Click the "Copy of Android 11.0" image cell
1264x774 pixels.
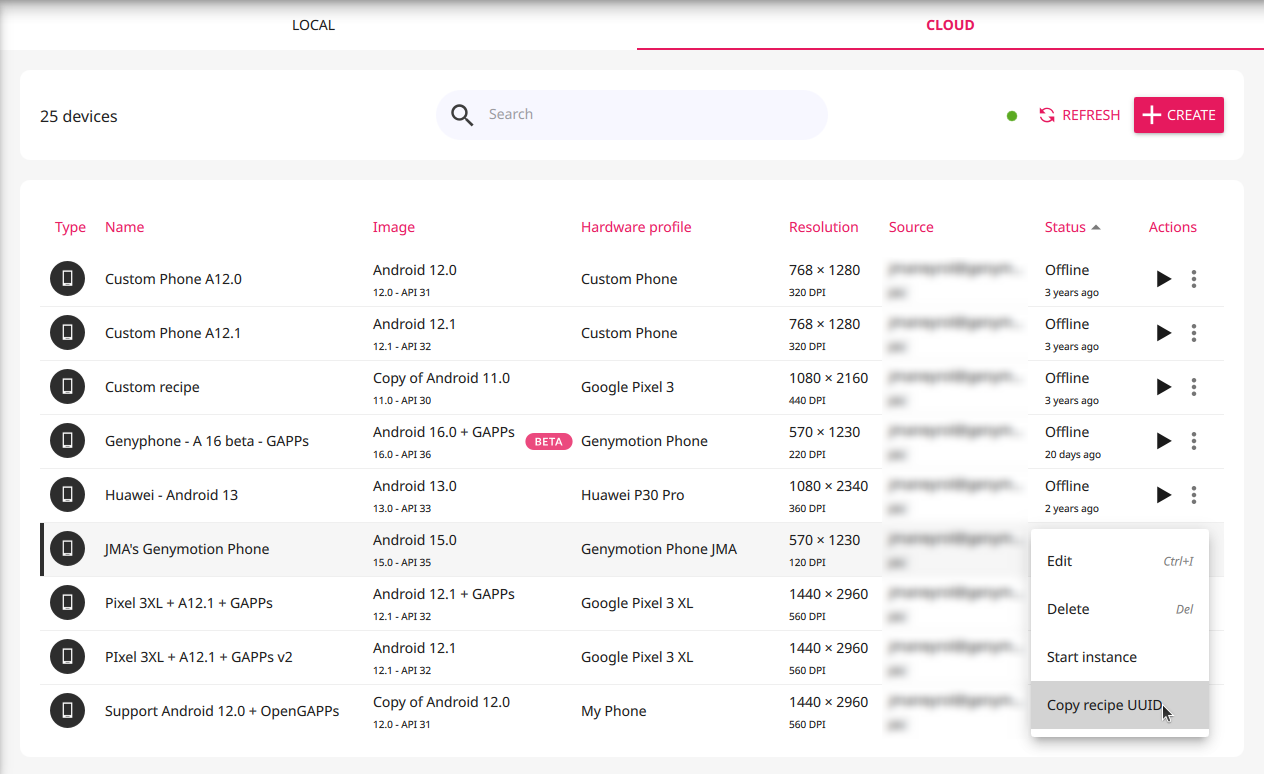[x=441, y=378]
